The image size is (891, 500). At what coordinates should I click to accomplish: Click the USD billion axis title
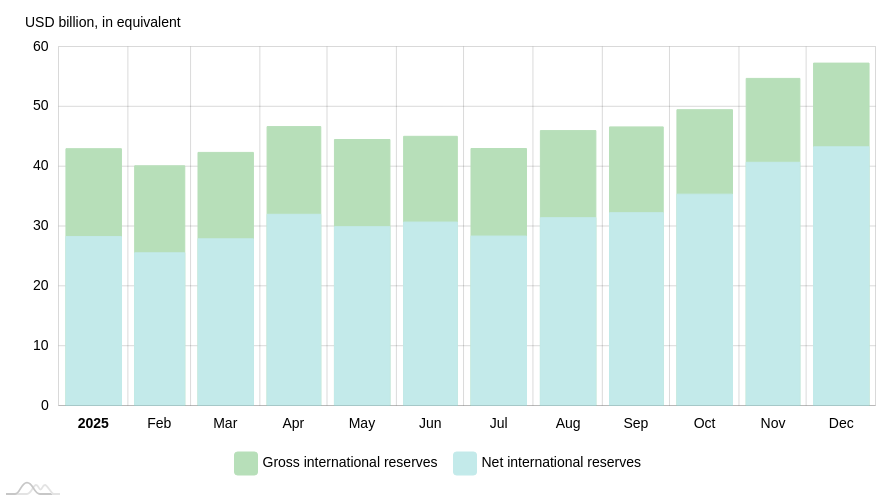[x=103, y=22]
